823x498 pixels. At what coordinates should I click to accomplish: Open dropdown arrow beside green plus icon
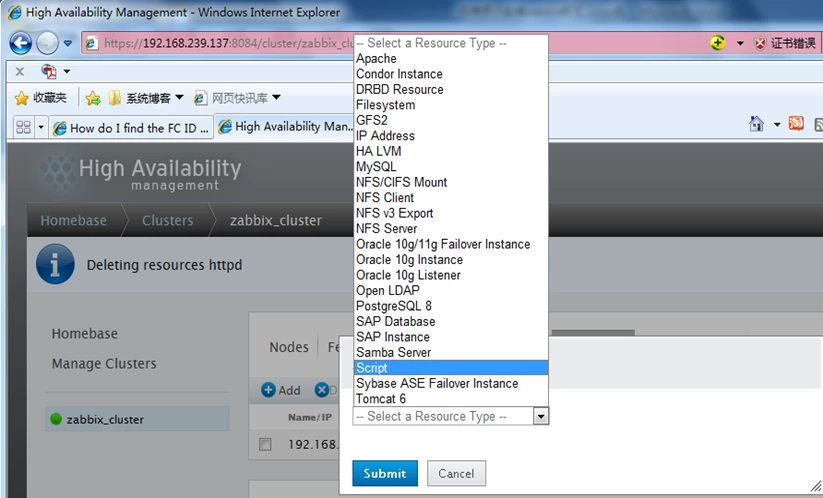pos(740,43)
